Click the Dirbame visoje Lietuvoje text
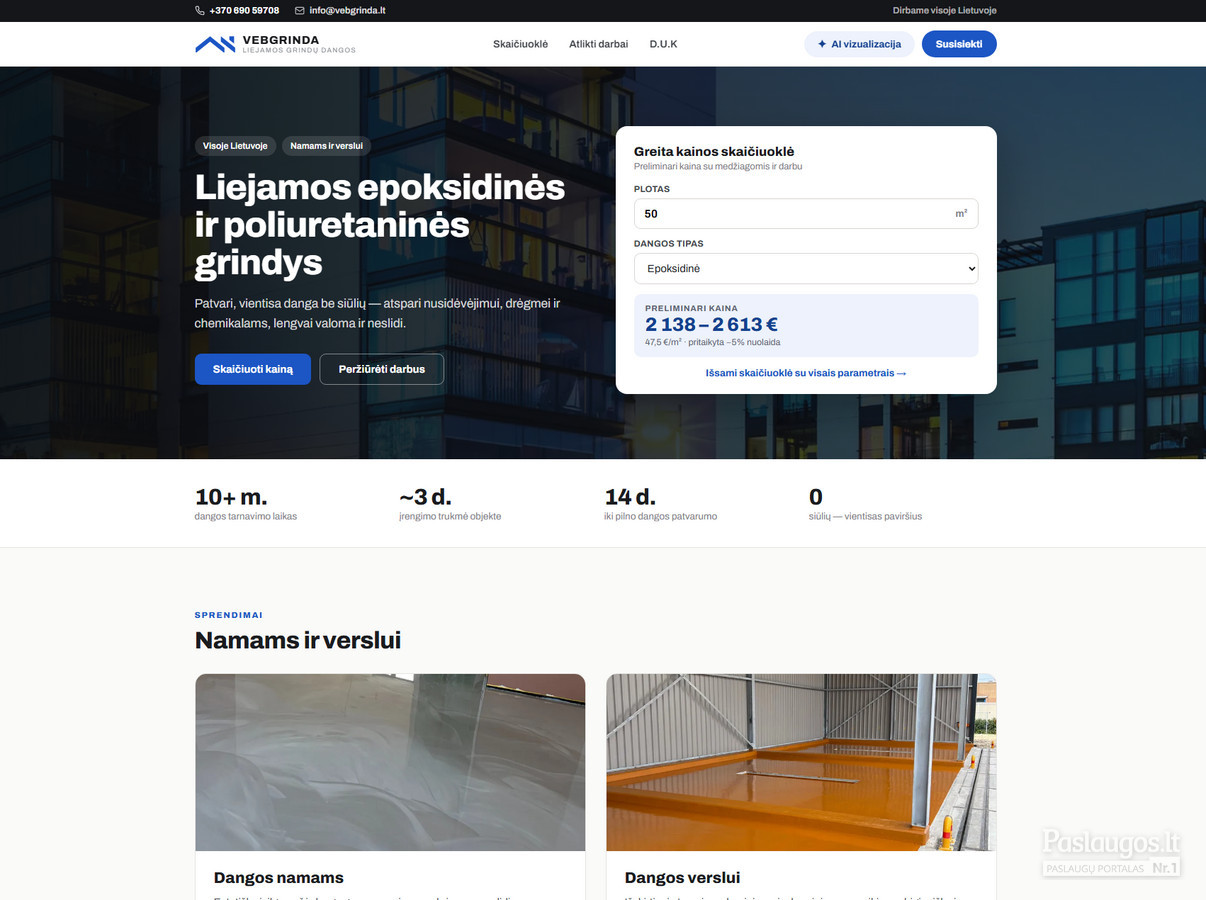The image size is (1206, 900). point(945,10)
